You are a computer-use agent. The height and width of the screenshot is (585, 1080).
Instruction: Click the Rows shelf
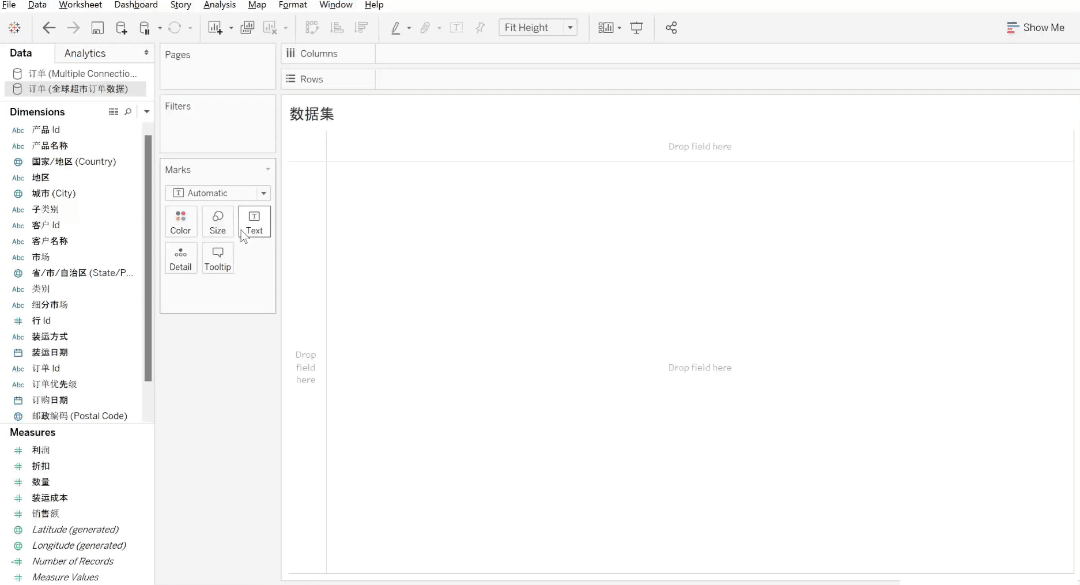[x=681, y=79]
